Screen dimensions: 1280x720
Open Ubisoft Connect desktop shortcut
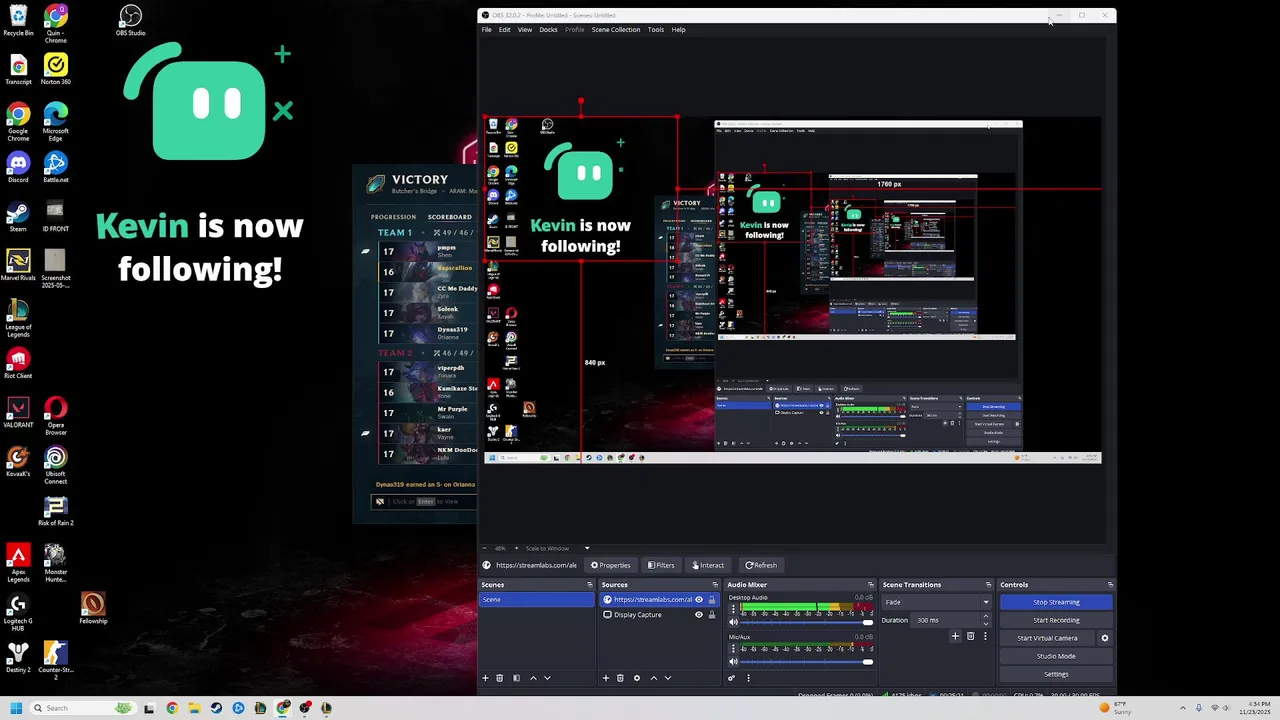pos(55,466)
